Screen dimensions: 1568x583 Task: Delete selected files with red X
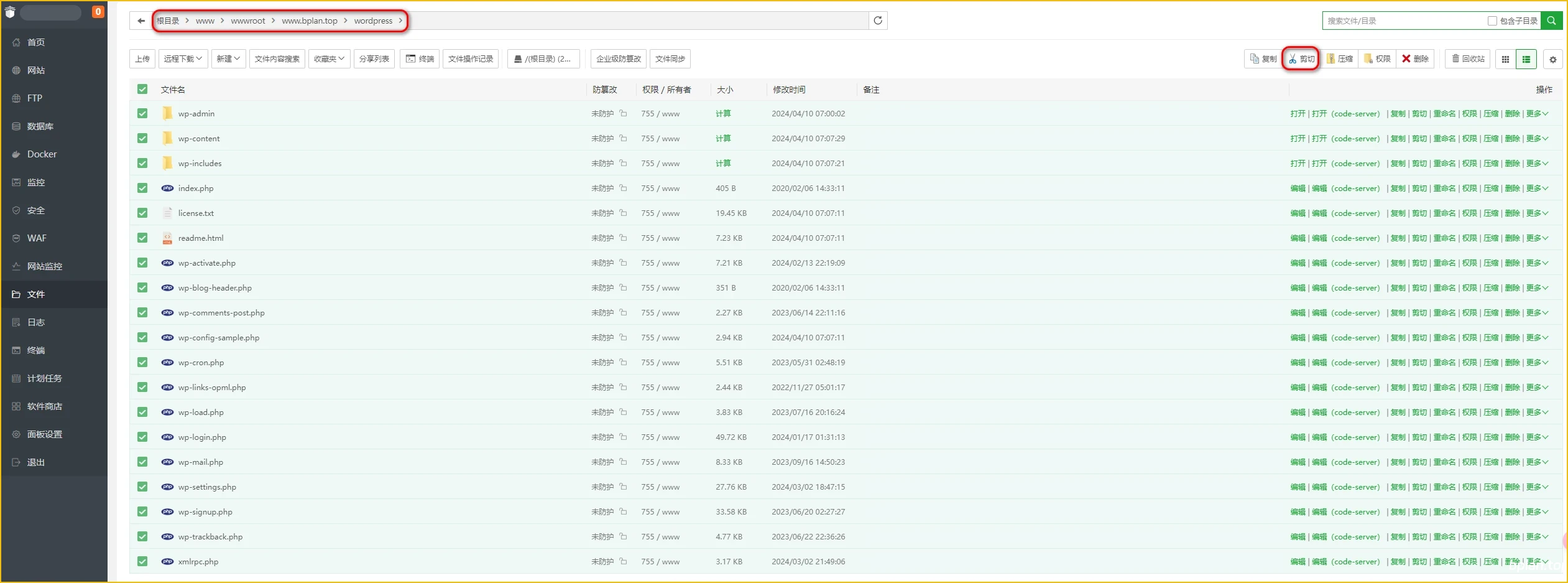click(x=1416, y=58)
